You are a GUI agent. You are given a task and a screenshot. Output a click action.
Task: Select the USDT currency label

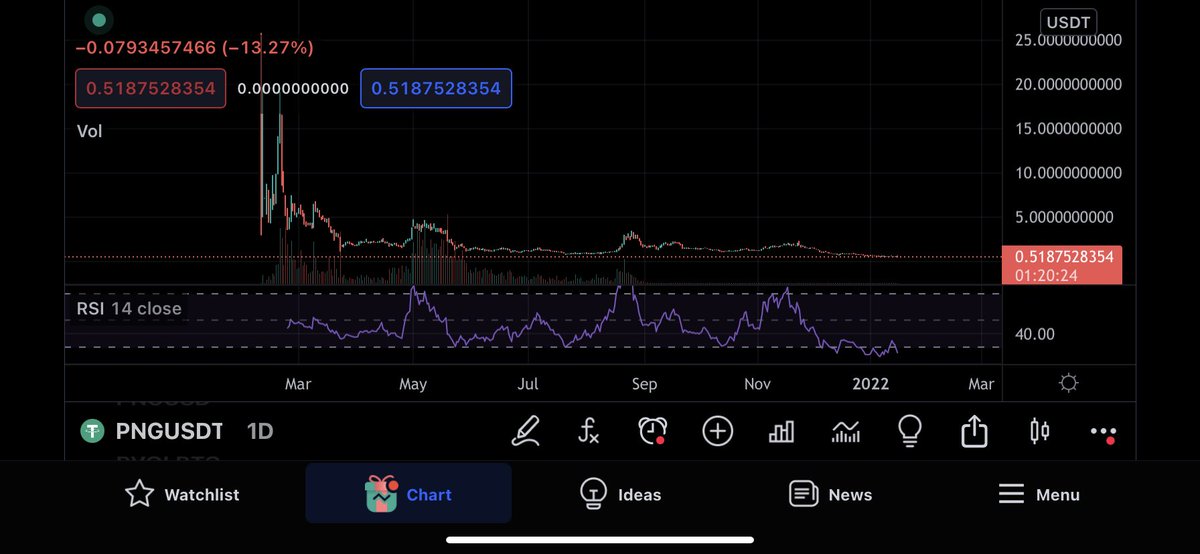(1069, 21)
